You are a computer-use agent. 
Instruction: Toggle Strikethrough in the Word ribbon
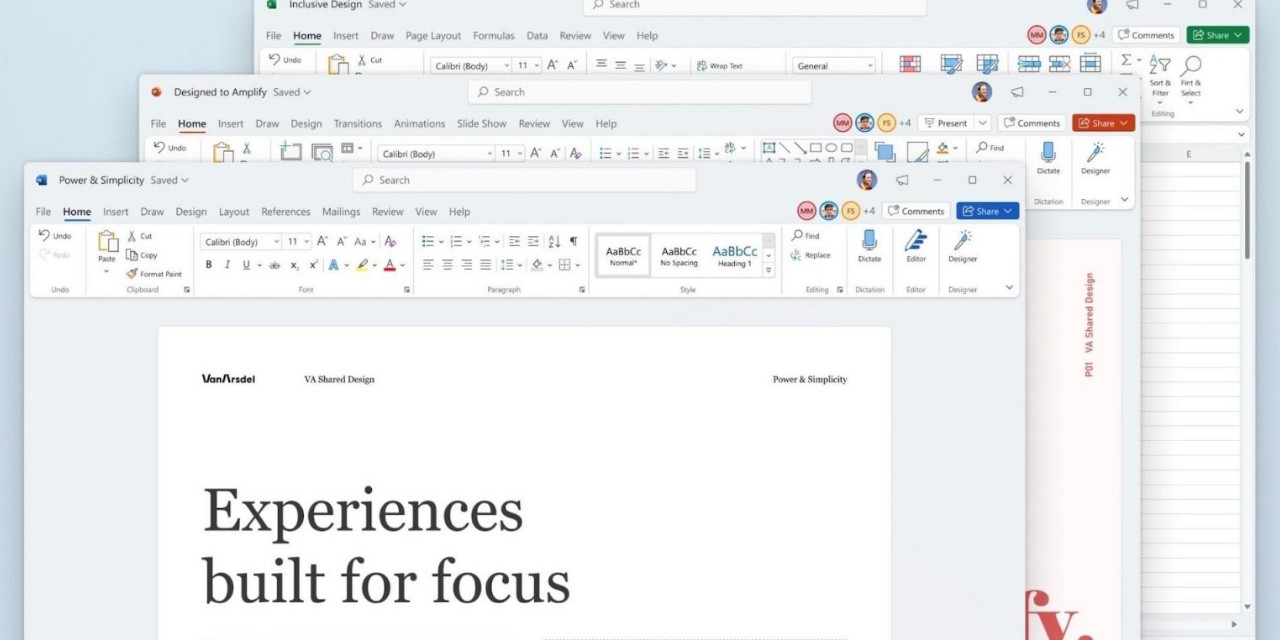pyautogui.click(x=274, y=265)
